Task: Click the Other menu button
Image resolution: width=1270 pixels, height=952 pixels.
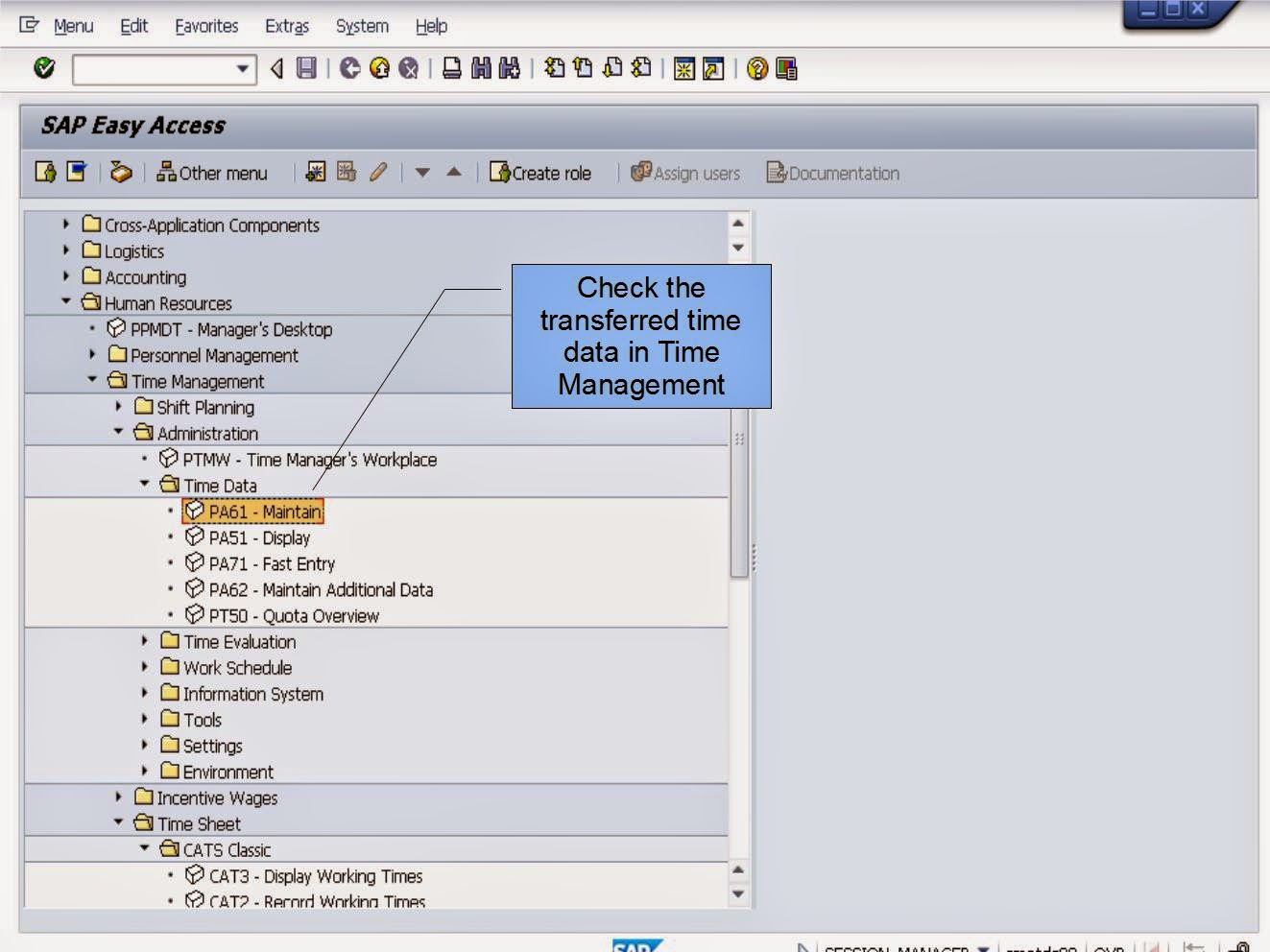Action: tap(213, 173)
